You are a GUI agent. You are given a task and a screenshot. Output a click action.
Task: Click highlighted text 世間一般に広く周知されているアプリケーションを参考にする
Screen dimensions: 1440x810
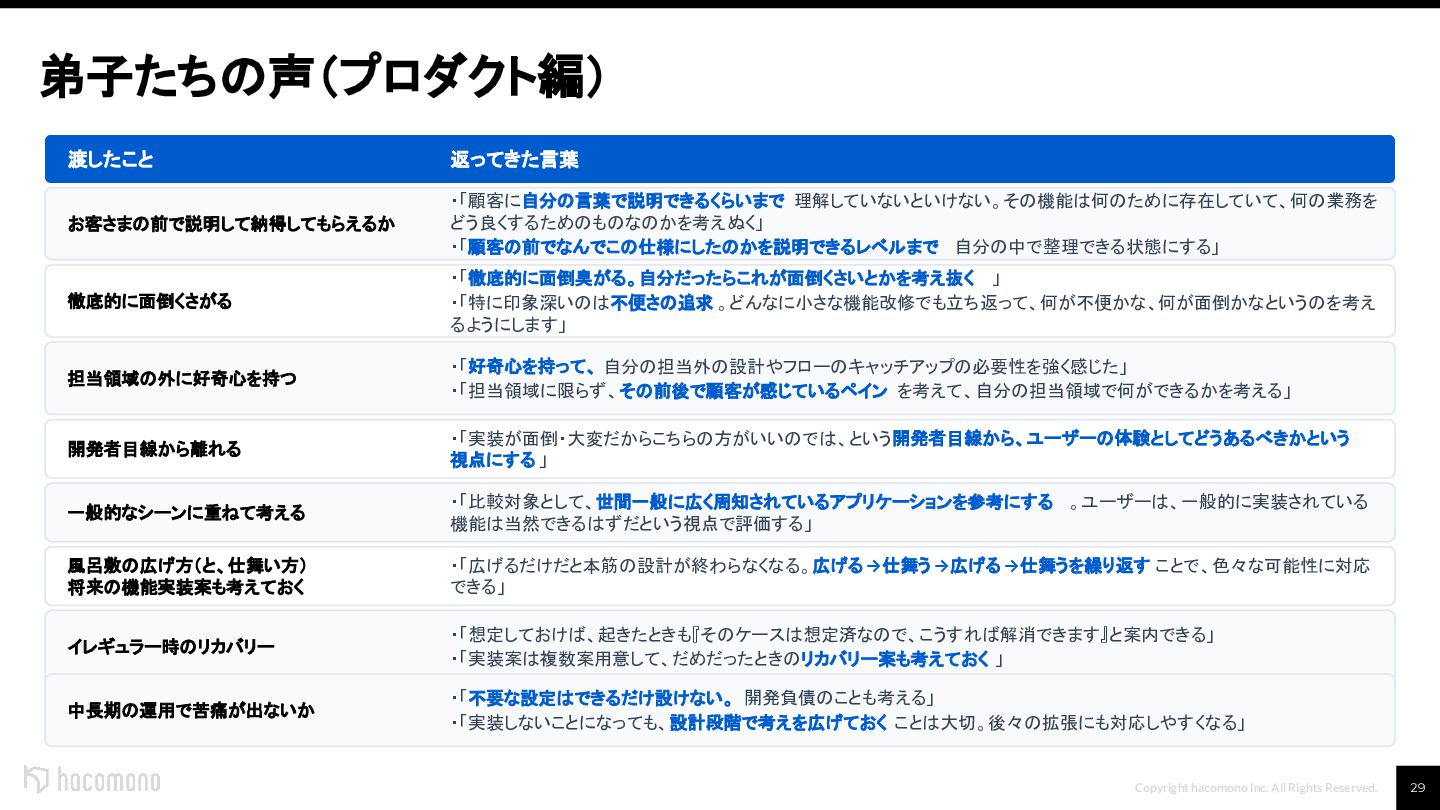(825, 502)
